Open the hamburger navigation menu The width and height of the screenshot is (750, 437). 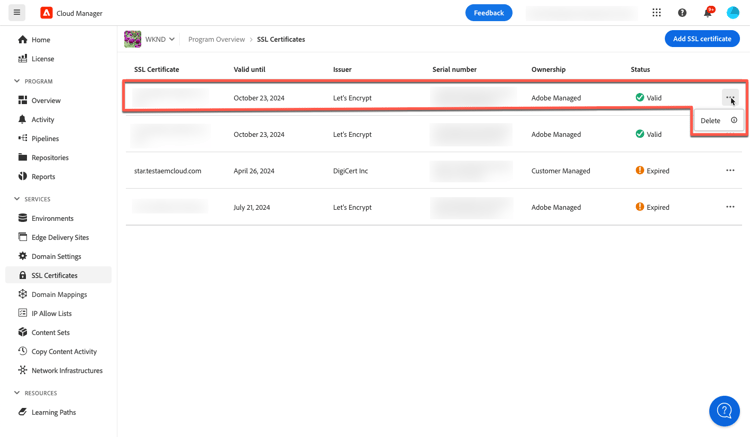(x=17, y=13)
